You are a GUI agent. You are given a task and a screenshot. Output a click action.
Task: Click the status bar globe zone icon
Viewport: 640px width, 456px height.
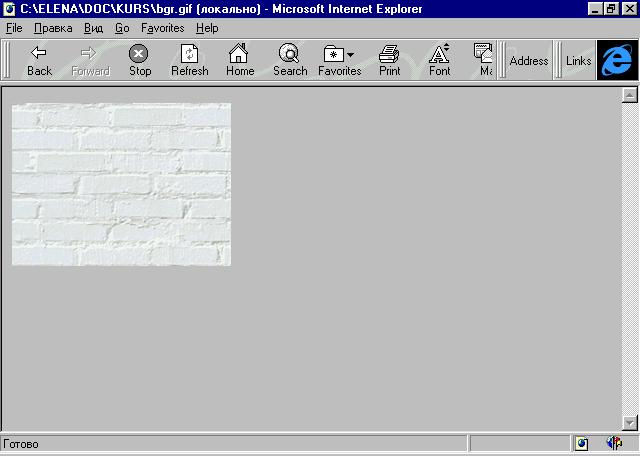coord(582,443)
